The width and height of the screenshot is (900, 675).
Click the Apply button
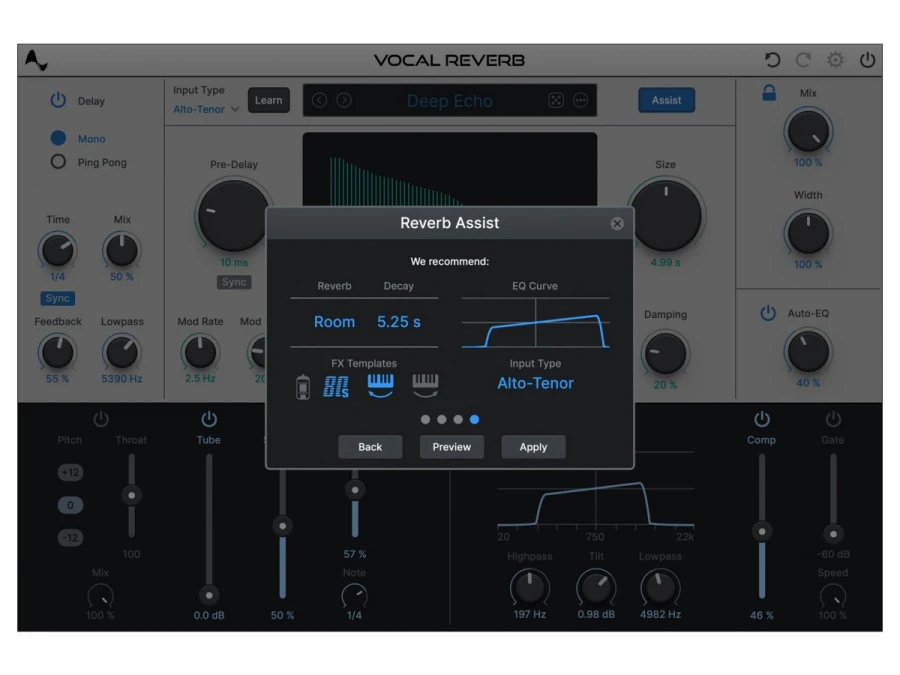[x=533, y=447]
